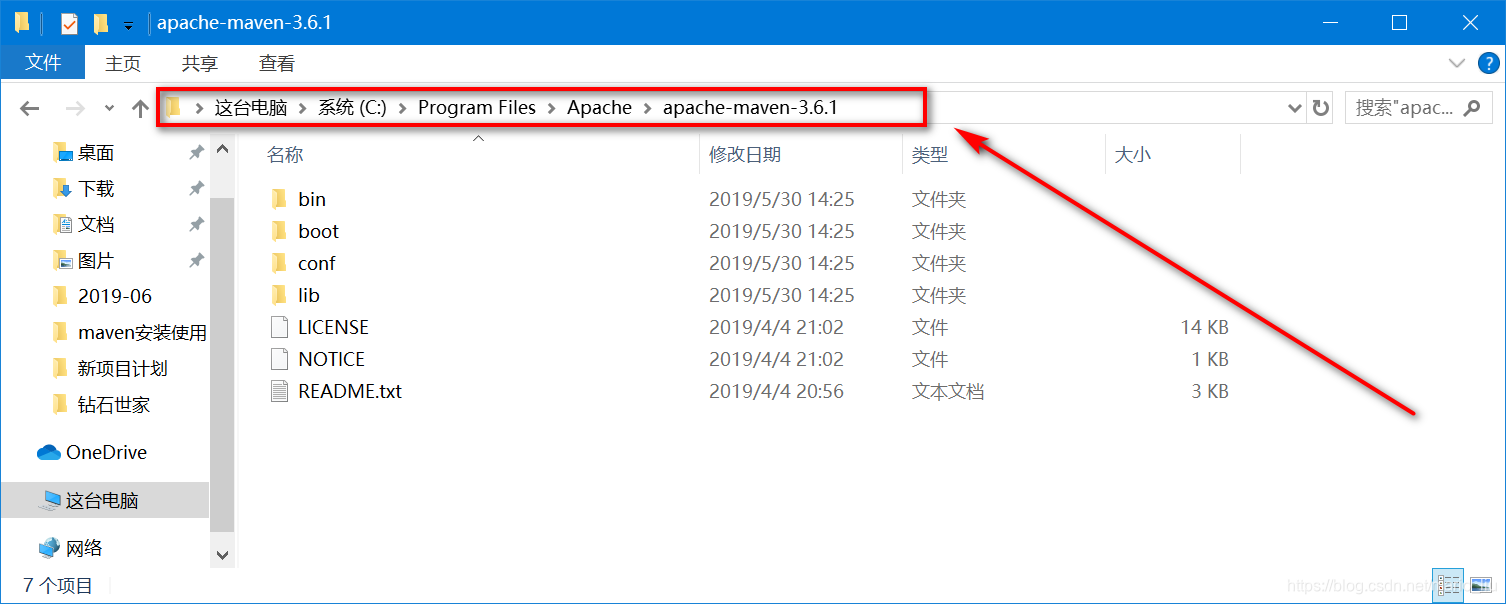
Task: Select 这台电脑 in navigation pane
Action: click(104, 500)
